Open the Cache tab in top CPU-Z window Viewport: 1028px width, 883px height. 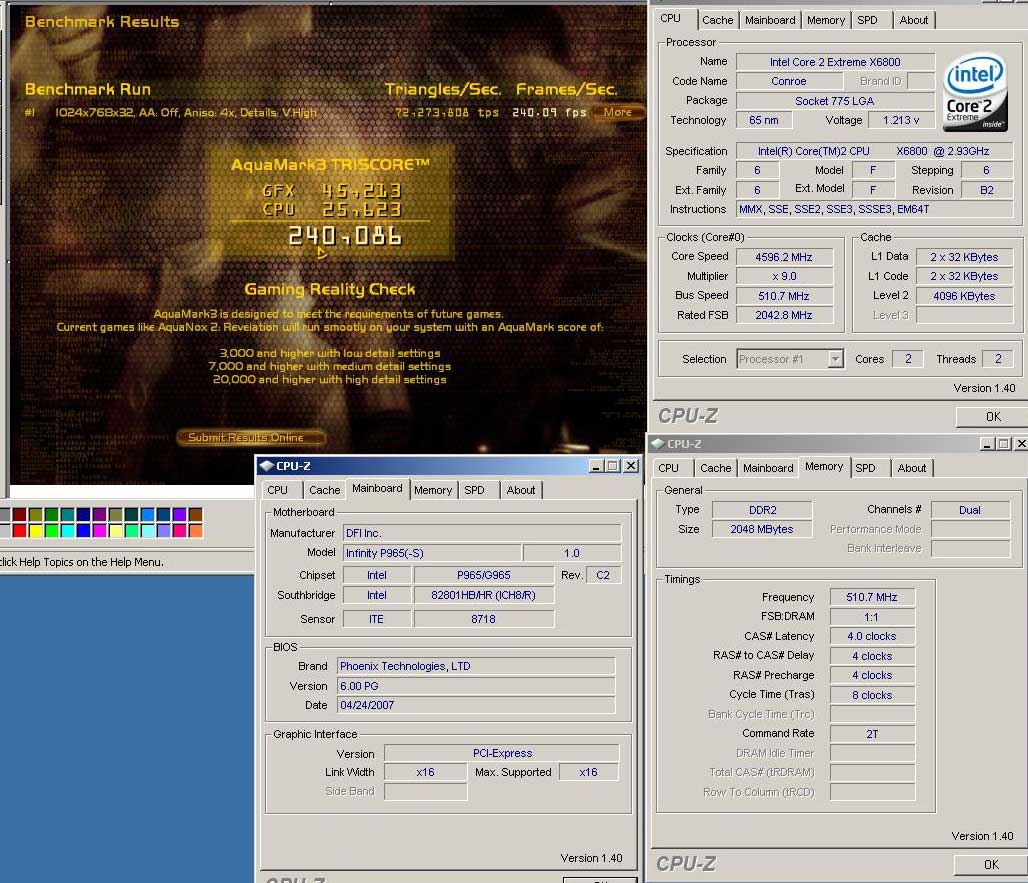(717, 20)
